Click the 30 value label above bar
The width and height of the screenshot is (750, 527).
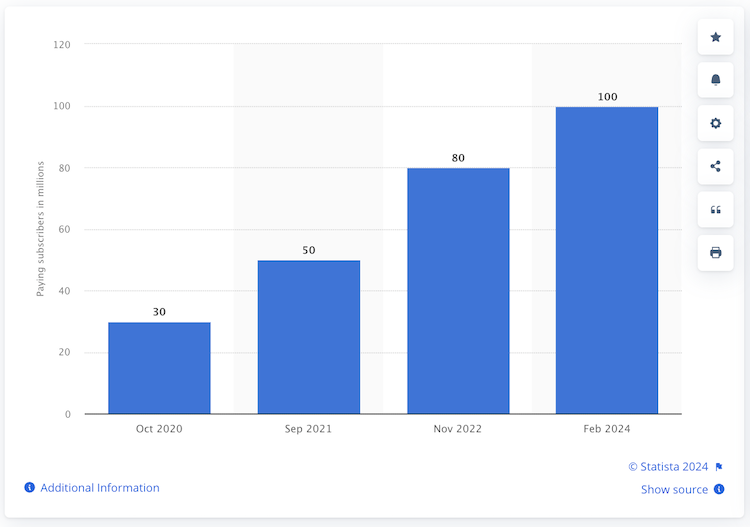click(x=159, y=312)
